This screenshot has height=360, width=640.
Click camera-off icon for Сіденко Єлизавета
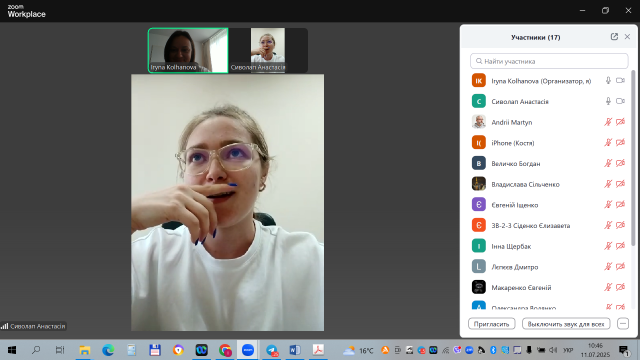tap(620, 225)
